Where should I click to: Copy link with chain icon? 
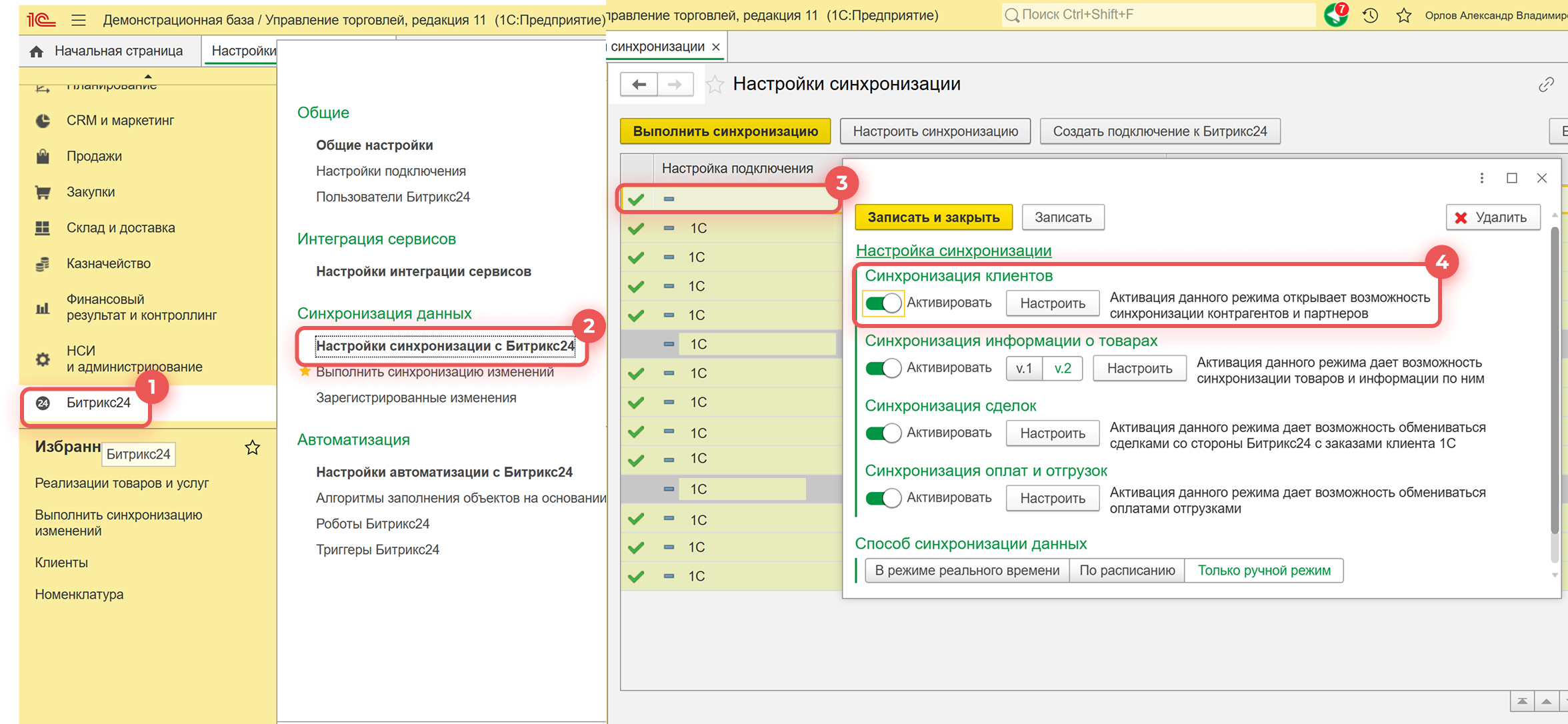click(x=1546, y=85)
